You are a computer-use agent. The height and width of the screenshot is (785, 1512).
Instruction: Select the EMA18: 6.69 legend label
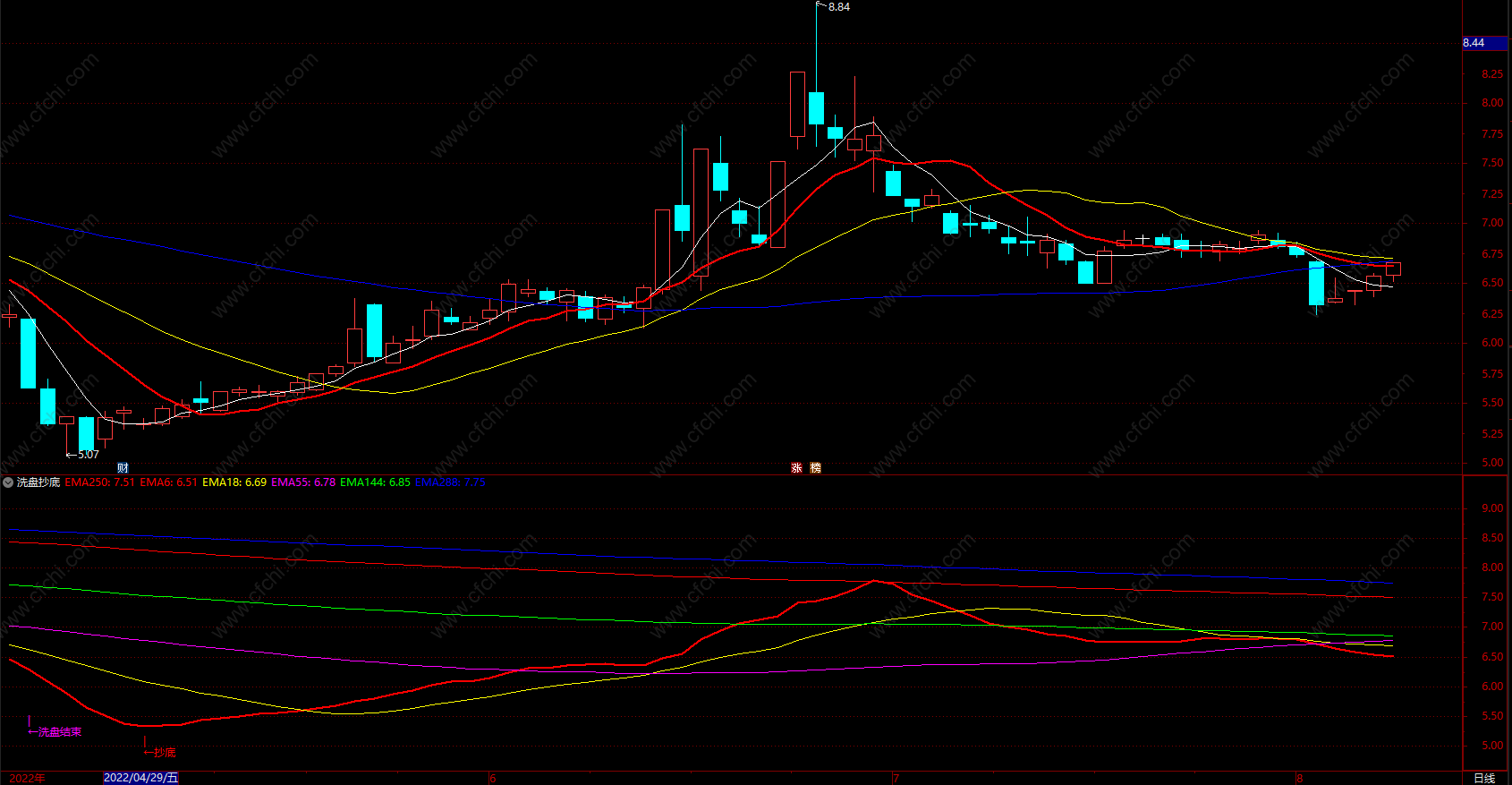234,482
